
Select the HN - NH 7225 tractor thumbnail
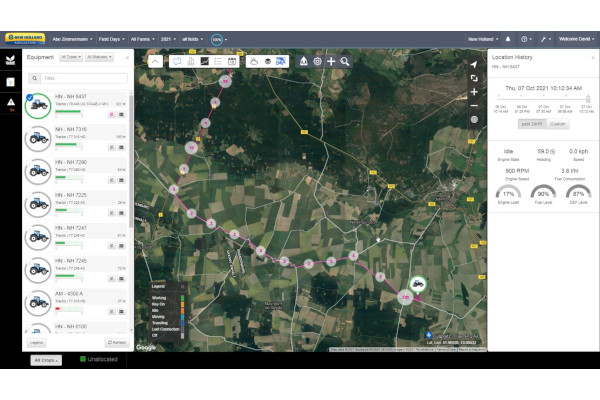click(38, 204)
